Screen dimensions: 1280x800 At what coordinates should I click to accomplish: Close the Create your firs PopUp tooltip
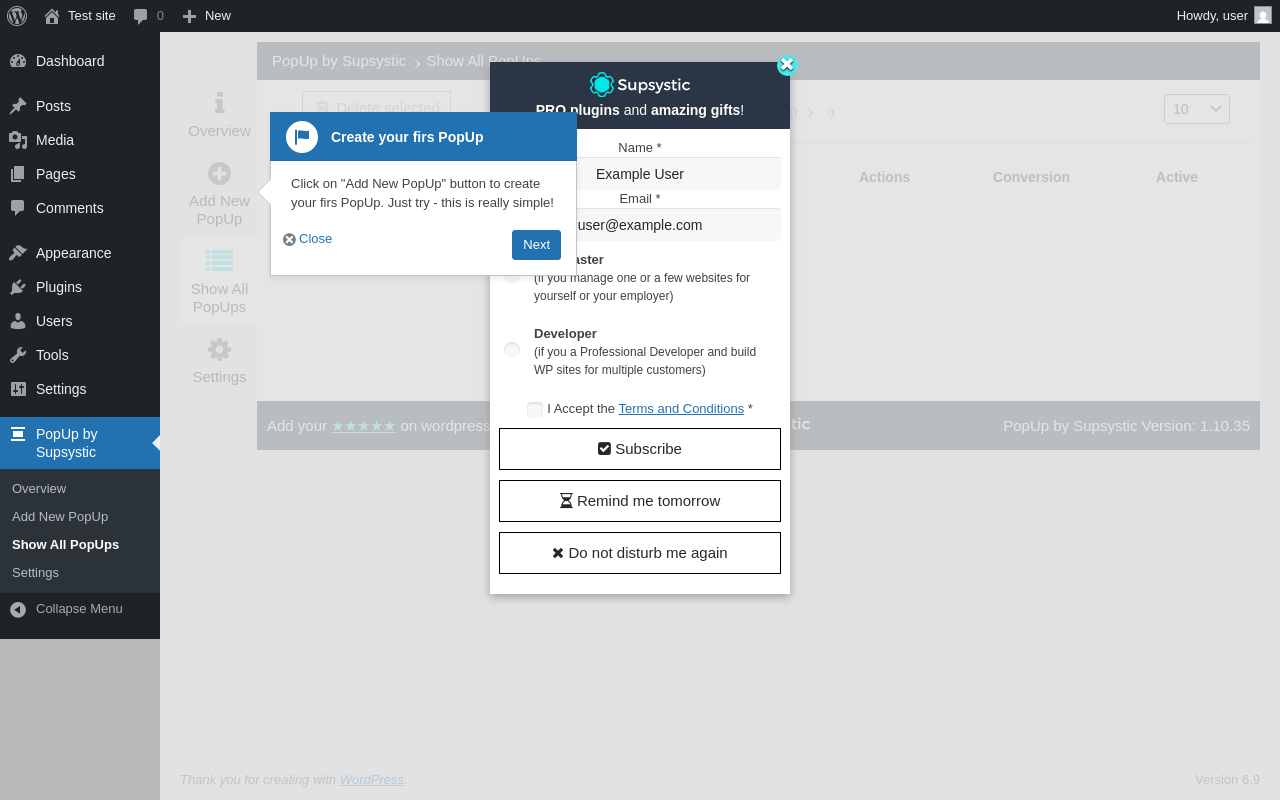307,239
